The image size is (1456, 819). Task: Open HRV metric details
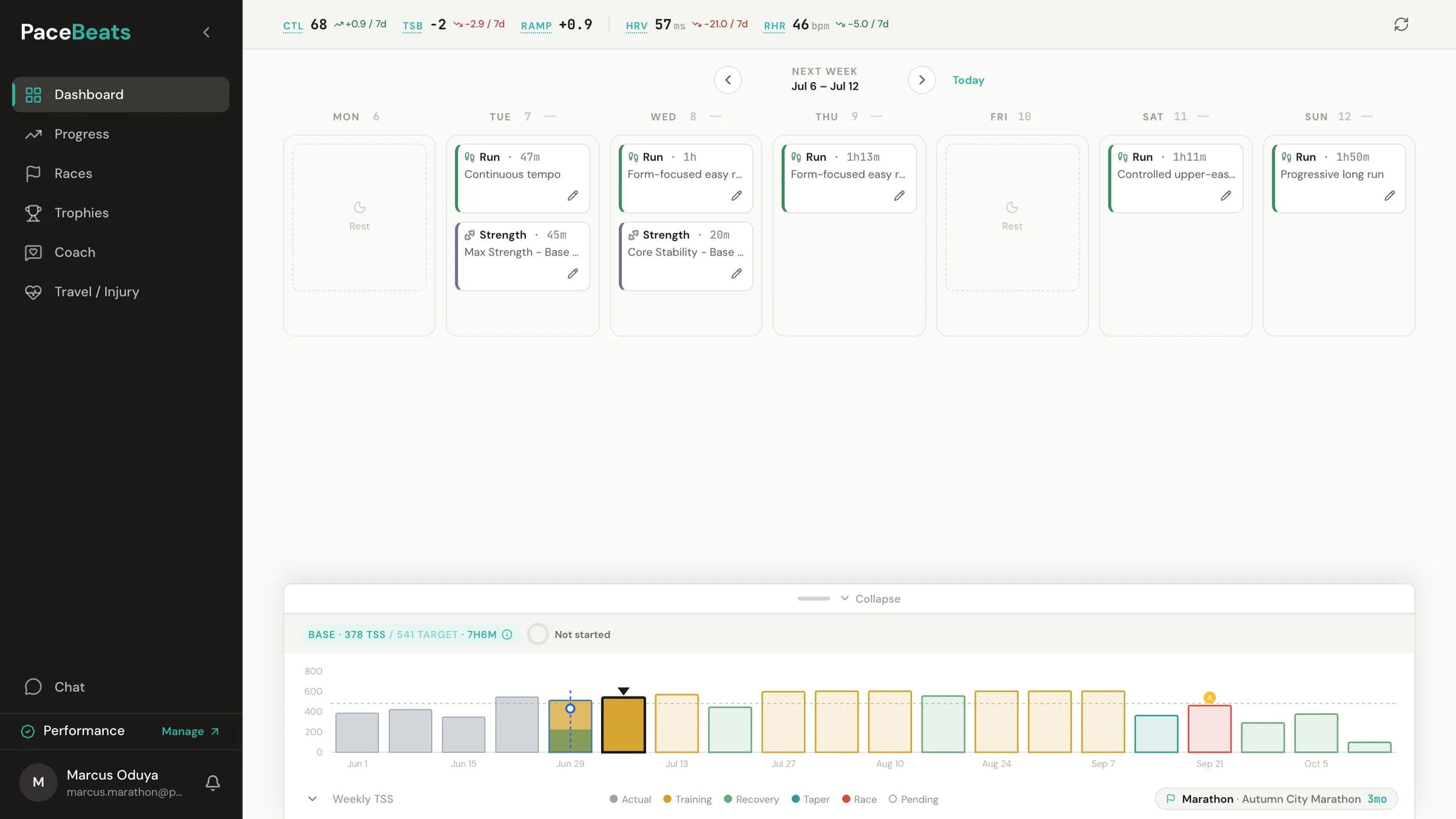[636, 25]
